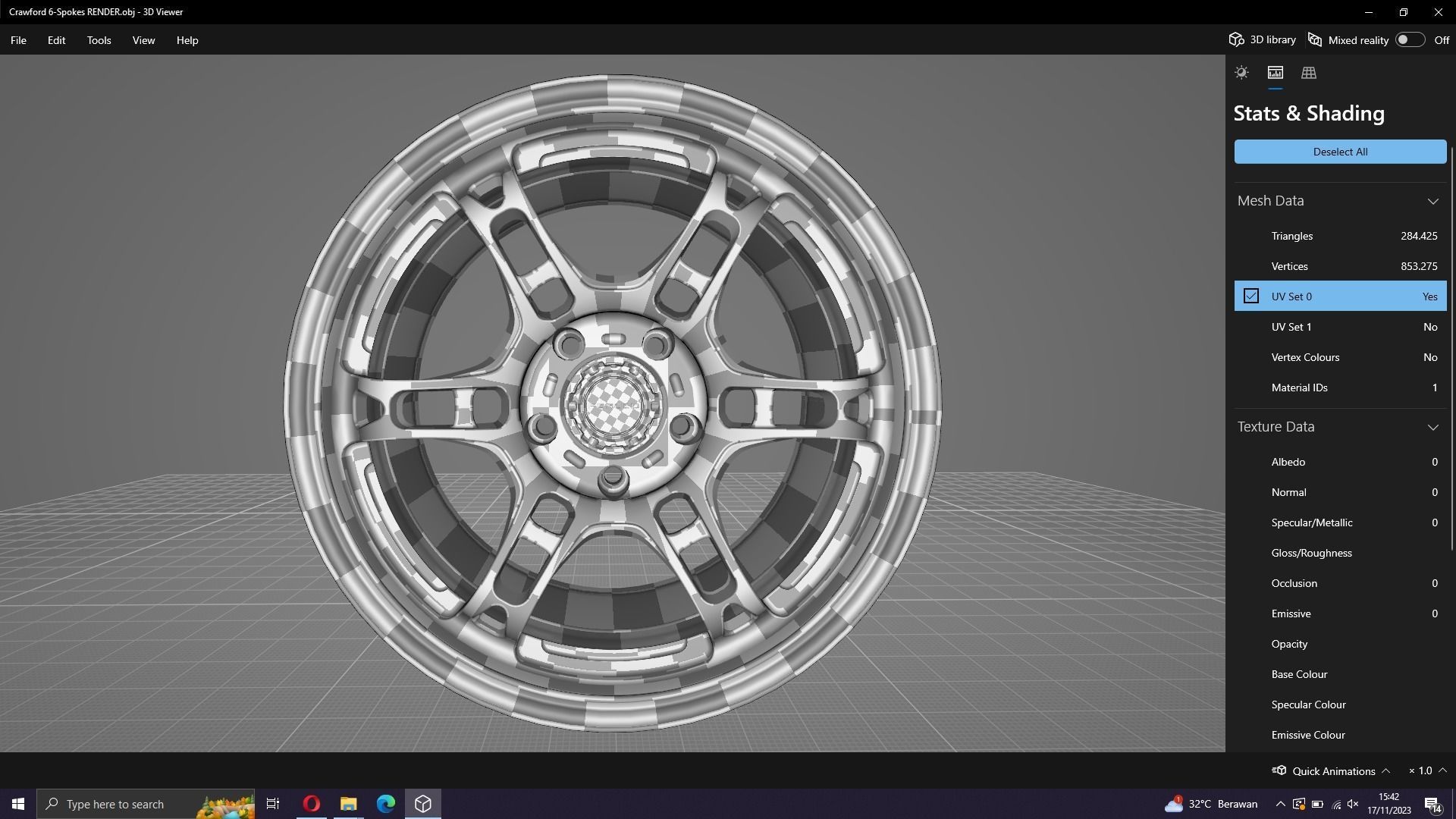Click the 3D Viewer taskbar icon
The height and width of the screenshot is (819, 1456).
(422, 804)
